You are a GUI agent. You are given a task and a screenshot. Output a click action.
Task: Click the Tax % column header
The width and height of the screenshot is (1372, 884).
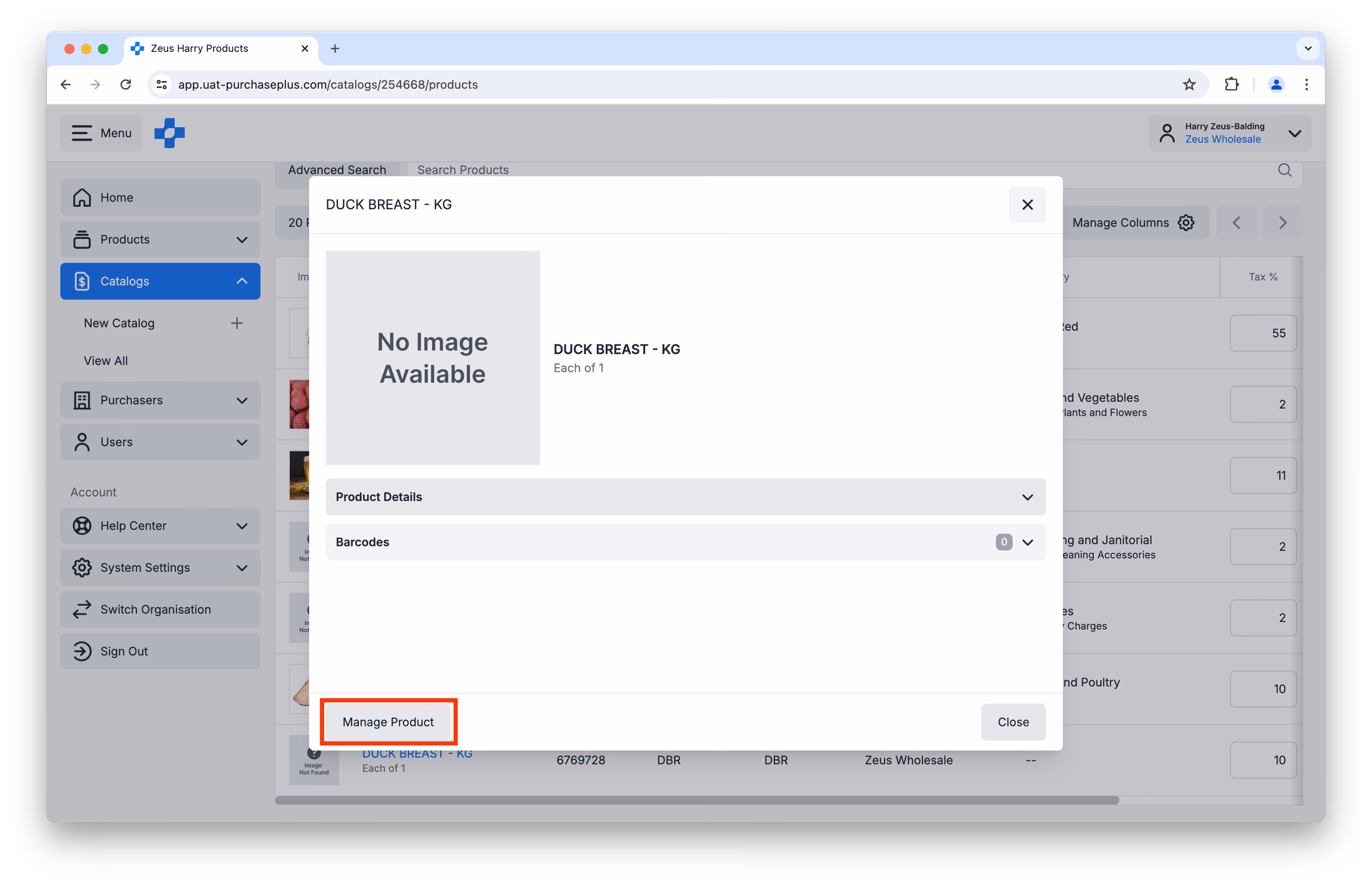[x=1262, y=277]
